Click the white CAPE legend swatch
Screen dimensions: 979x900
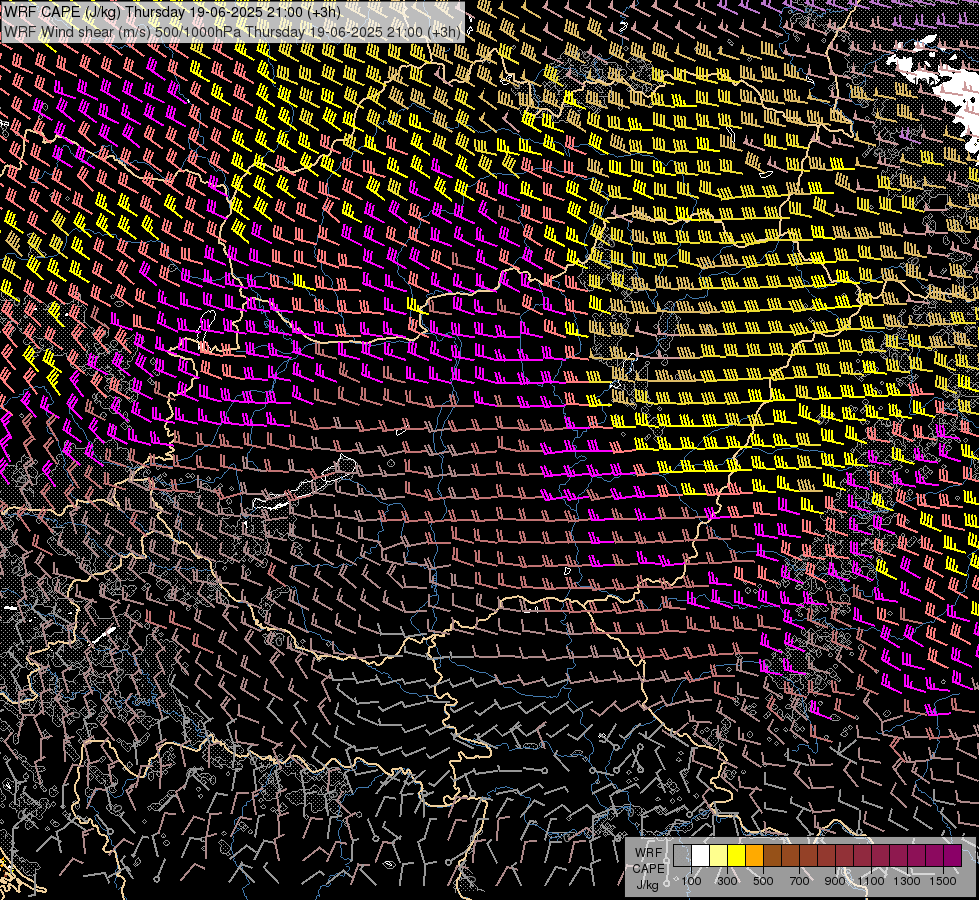[701, 855]
